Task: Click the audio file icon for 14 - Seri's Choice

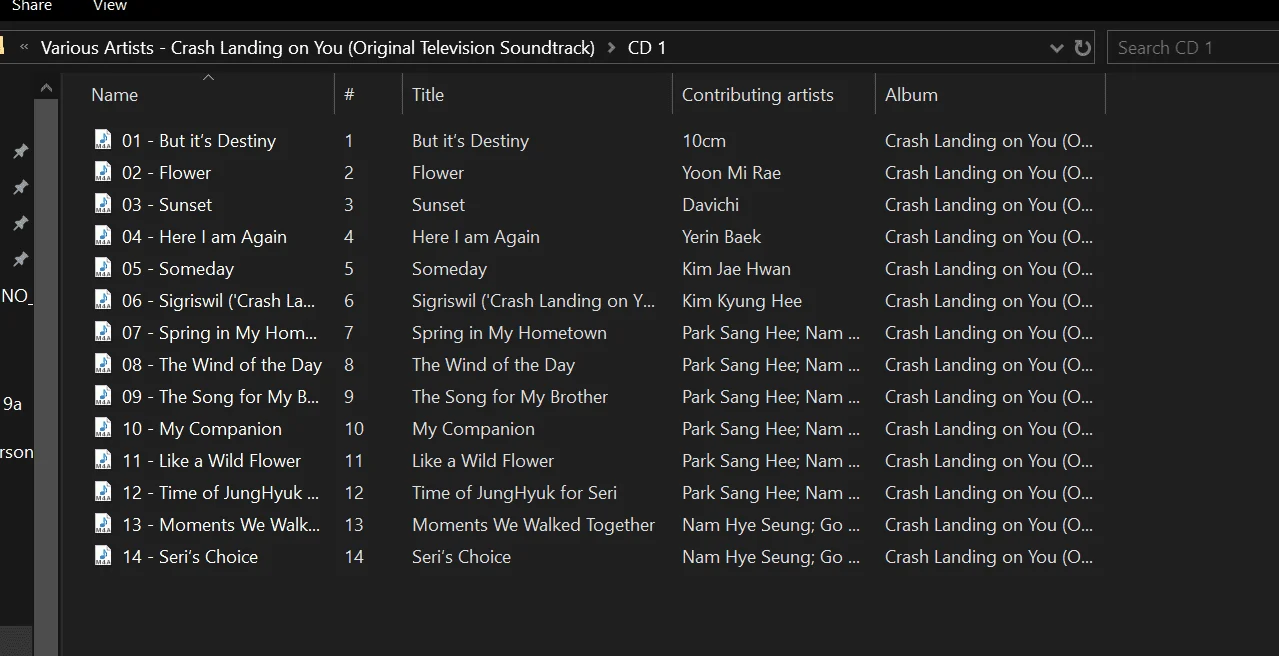Action: 103,556
